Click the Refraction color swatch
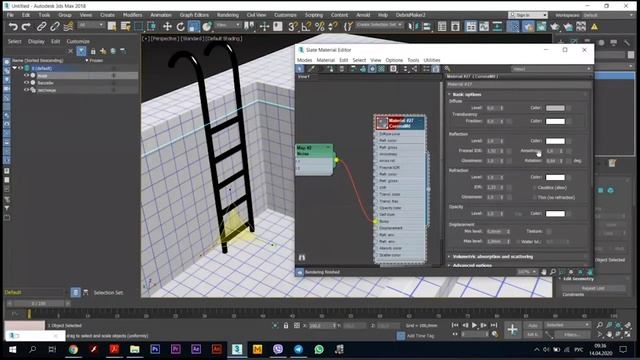 tap(555, 177)
